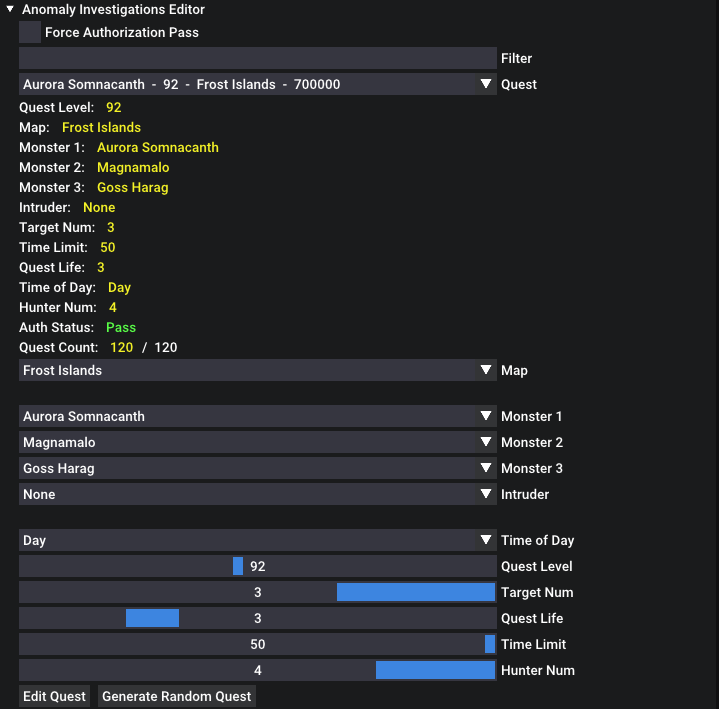Open the Time of Day dropdown arrow

(x=486, y=540)
